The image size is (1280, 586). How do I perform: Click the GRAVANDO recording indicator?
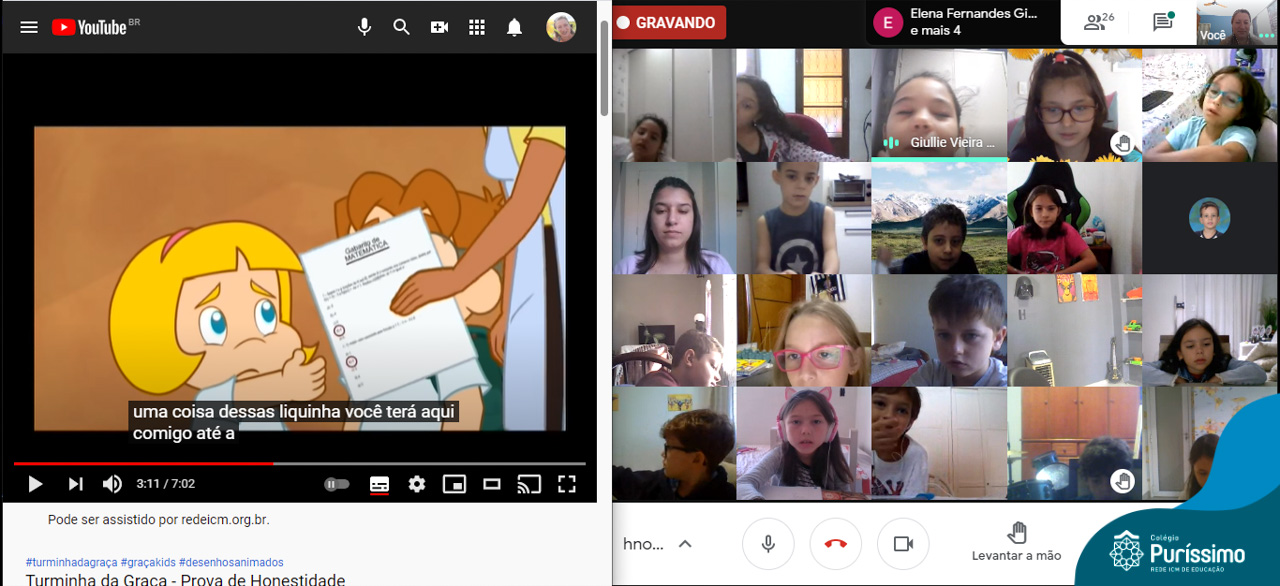pos(669,23)
